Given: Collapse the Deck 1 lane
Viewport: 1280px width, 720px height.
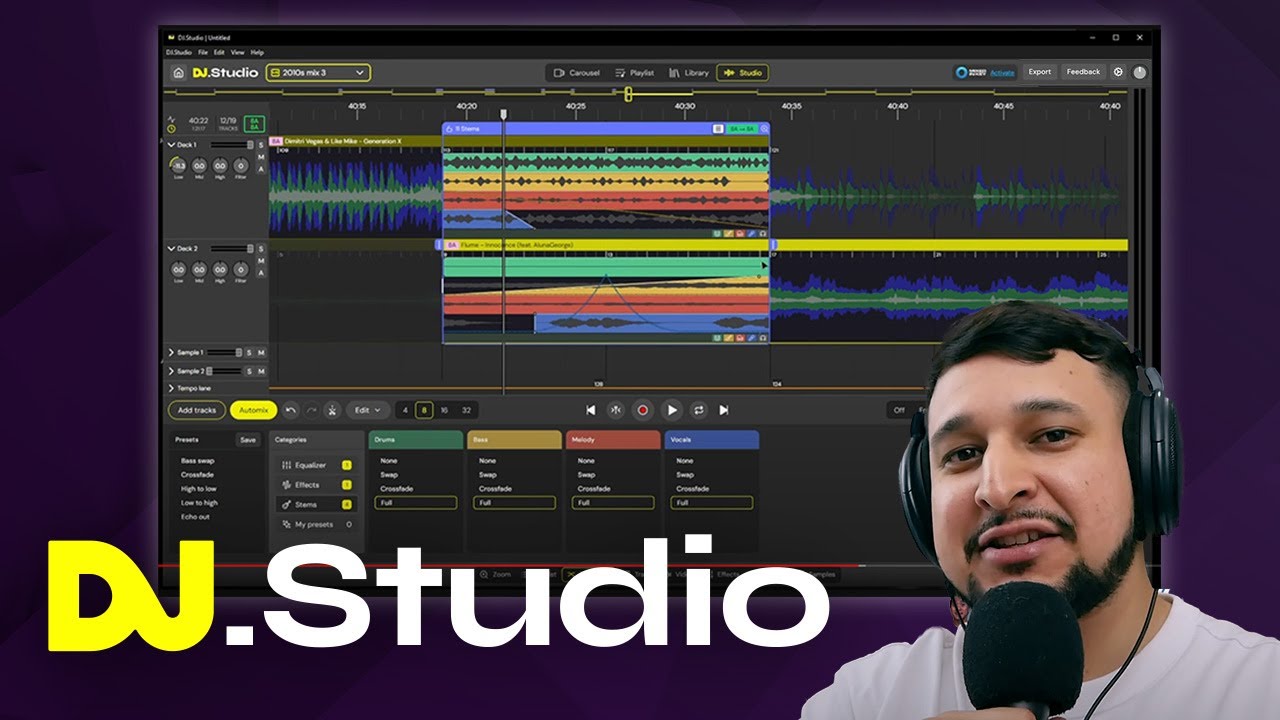Looking at the screenshot, I should [171, 145].
